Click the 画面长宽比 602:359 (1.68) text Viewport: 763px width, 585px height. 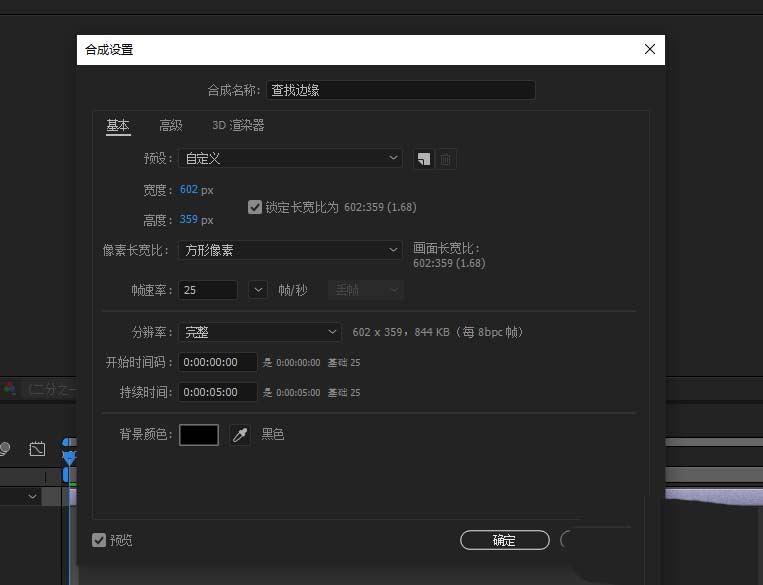pyautogui.click(x=449, y=263)
